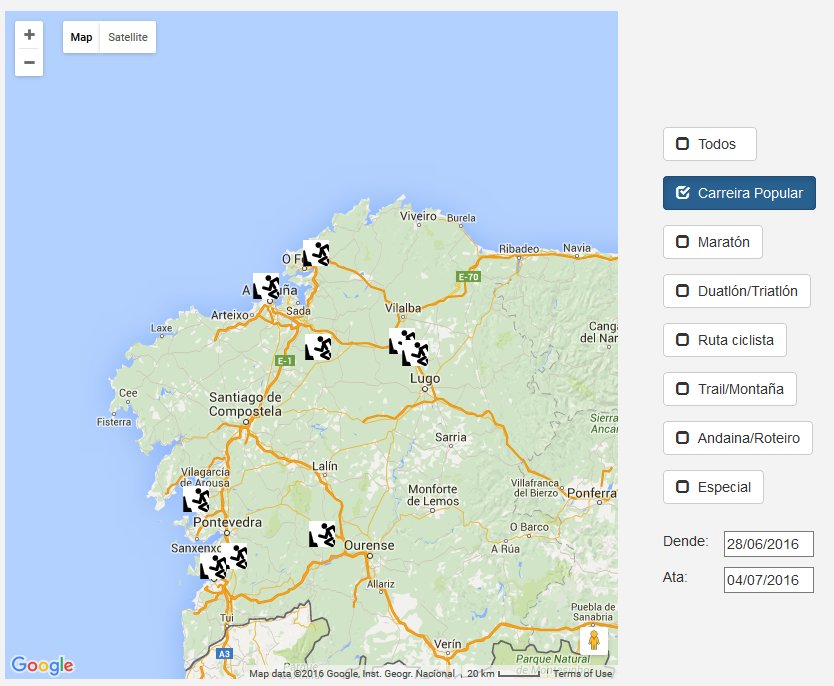Click the Lalín town label
Viewport: 834px width, 686px height.
(x=324, y=466)
